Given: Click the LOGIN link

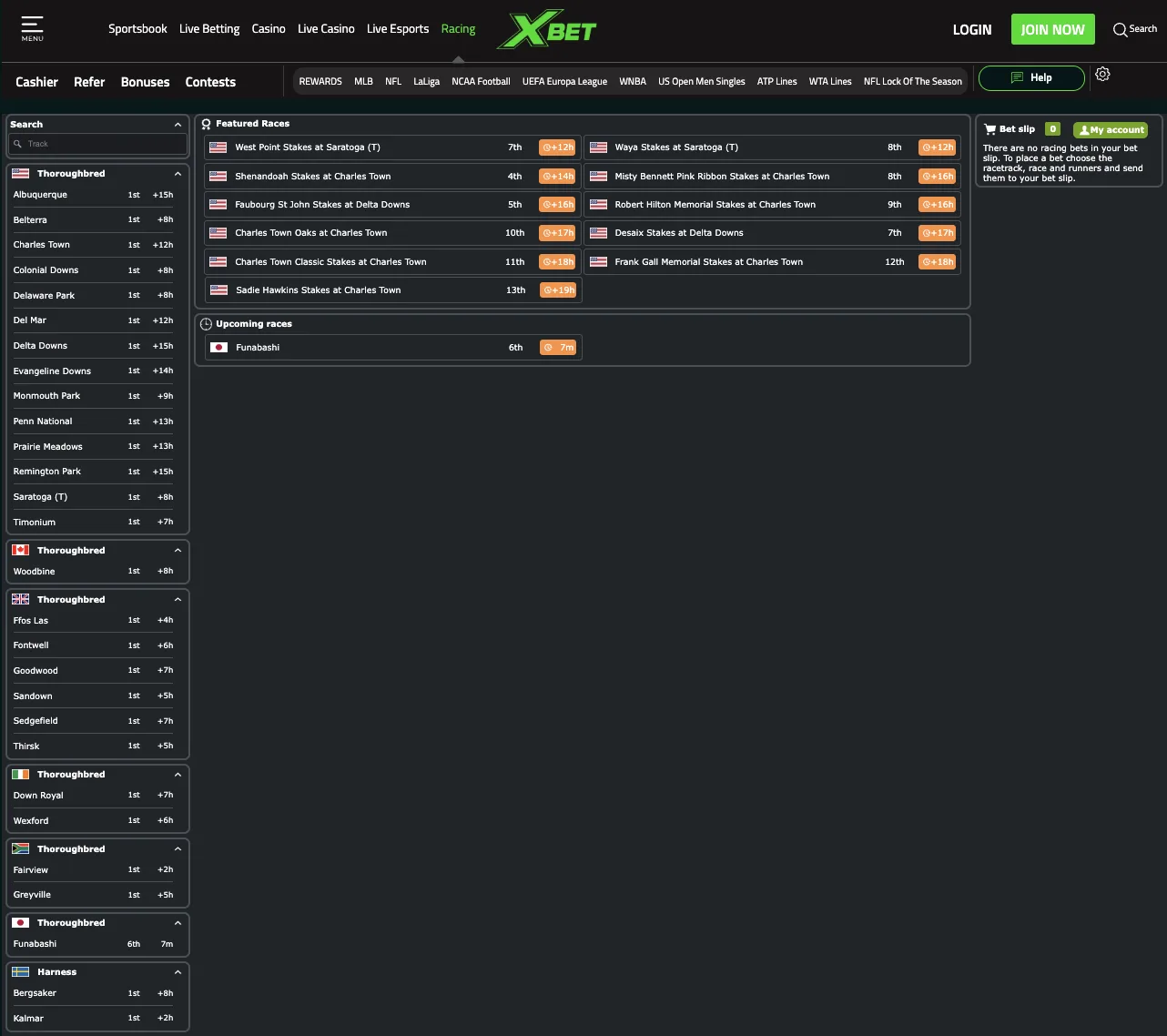Looking at the screenshot, I should 972,30.
